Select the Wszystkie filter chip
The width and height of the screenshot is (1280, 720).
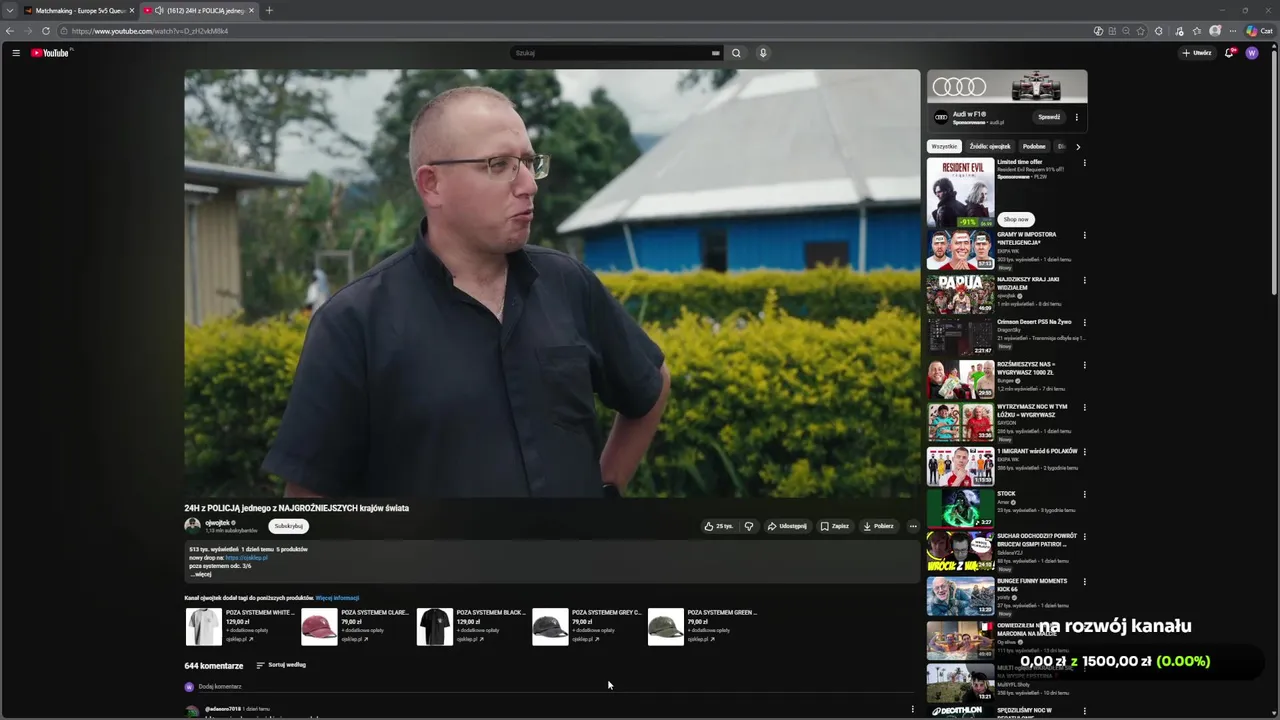(x=944, y=146)
